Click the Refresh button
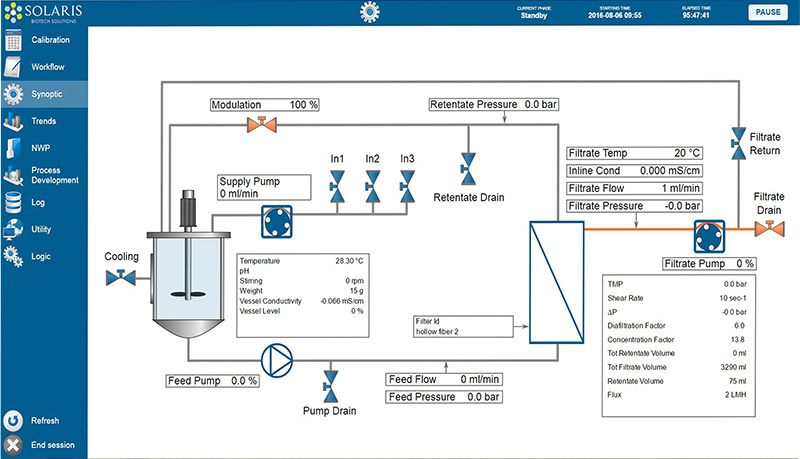 point(44,421)
